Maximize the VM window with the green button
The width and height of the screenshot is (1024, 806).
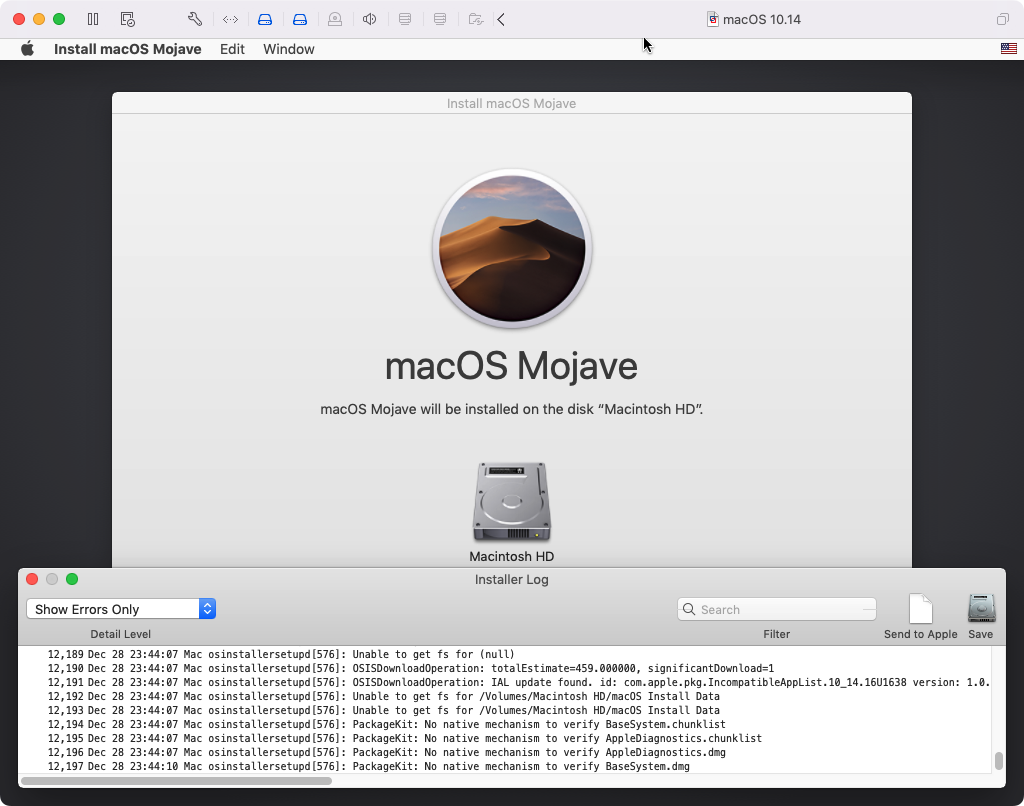59,19
